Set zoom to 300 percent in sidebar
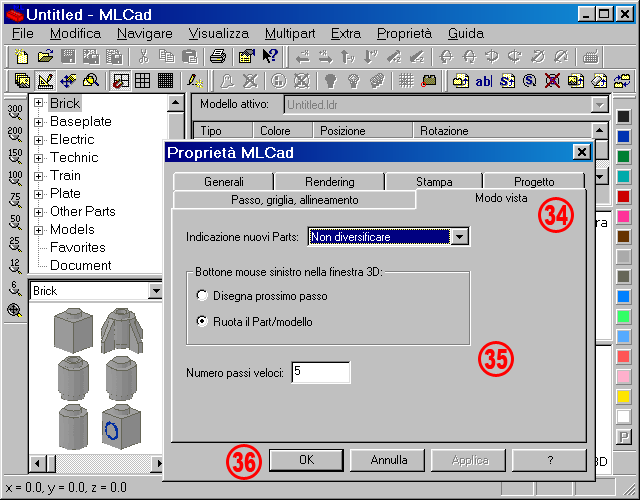The image size is (640, 500). coord(15,112)
